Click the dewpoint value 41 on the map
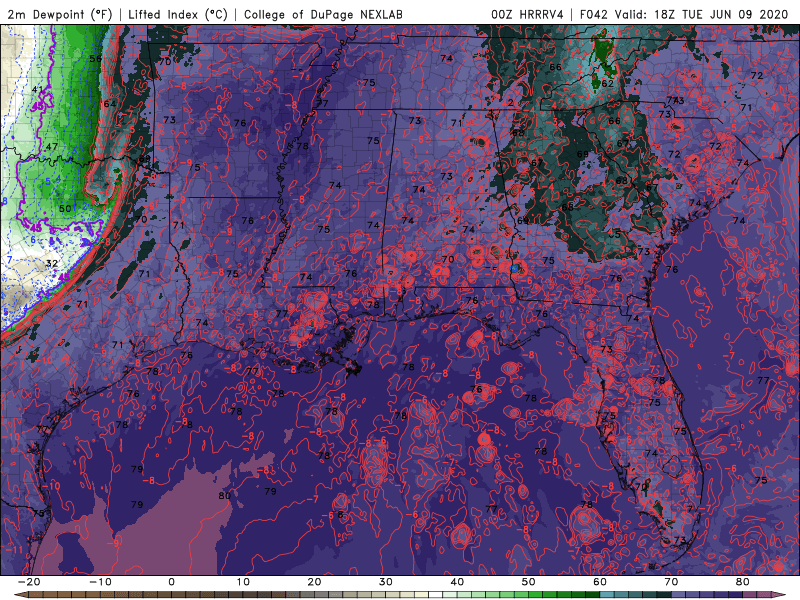This screenshot has width=800, height=600. (38, 89)
